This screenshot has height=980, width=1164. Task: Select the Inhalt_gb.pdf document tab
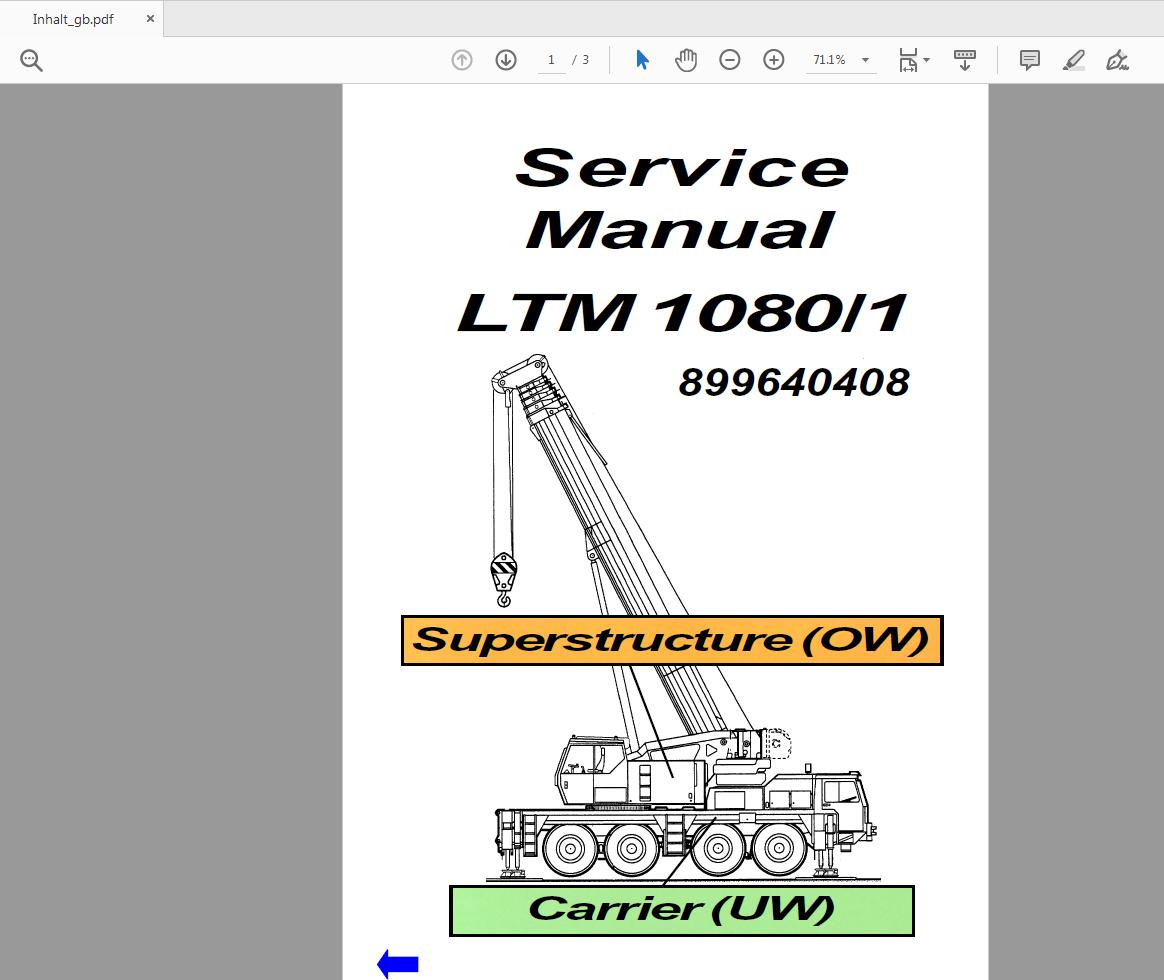point(73,19)
